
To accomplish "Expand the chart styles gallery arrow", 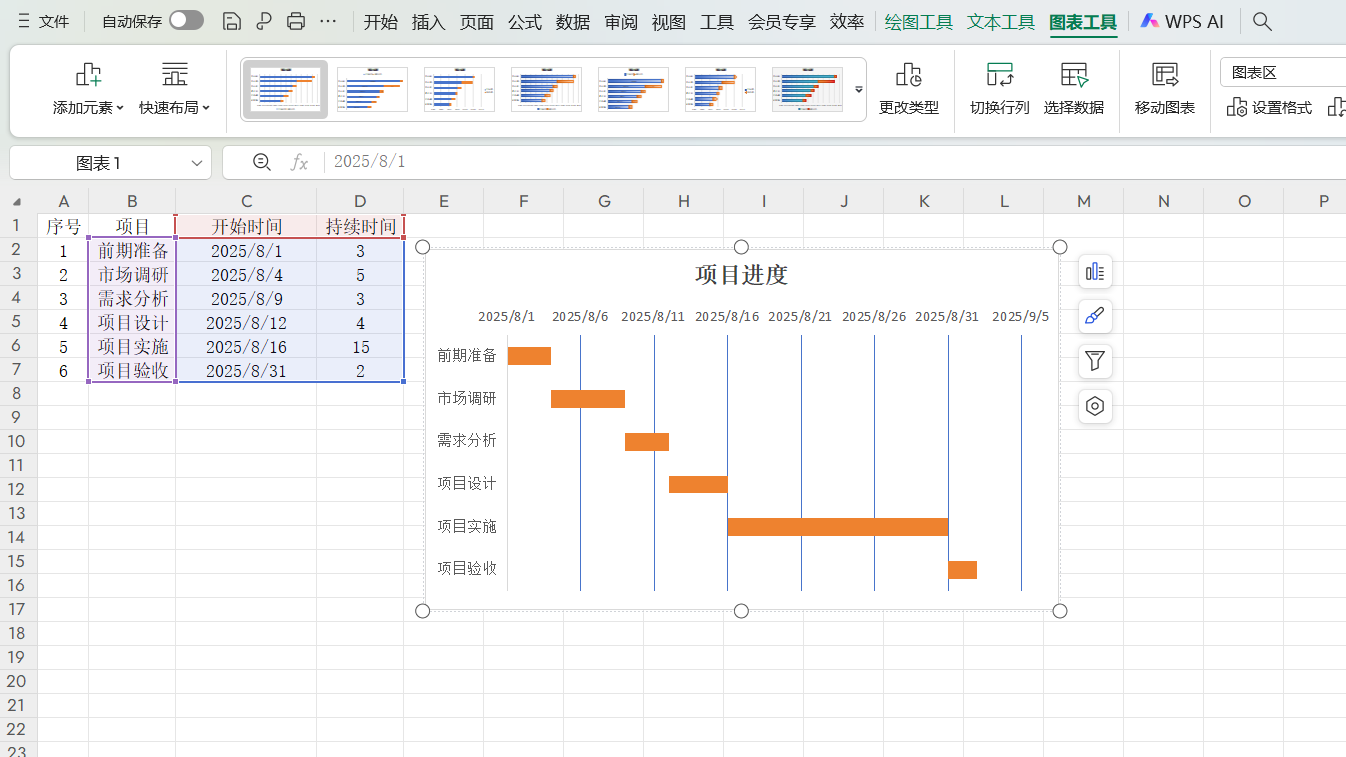I will (x=858, y=89).
